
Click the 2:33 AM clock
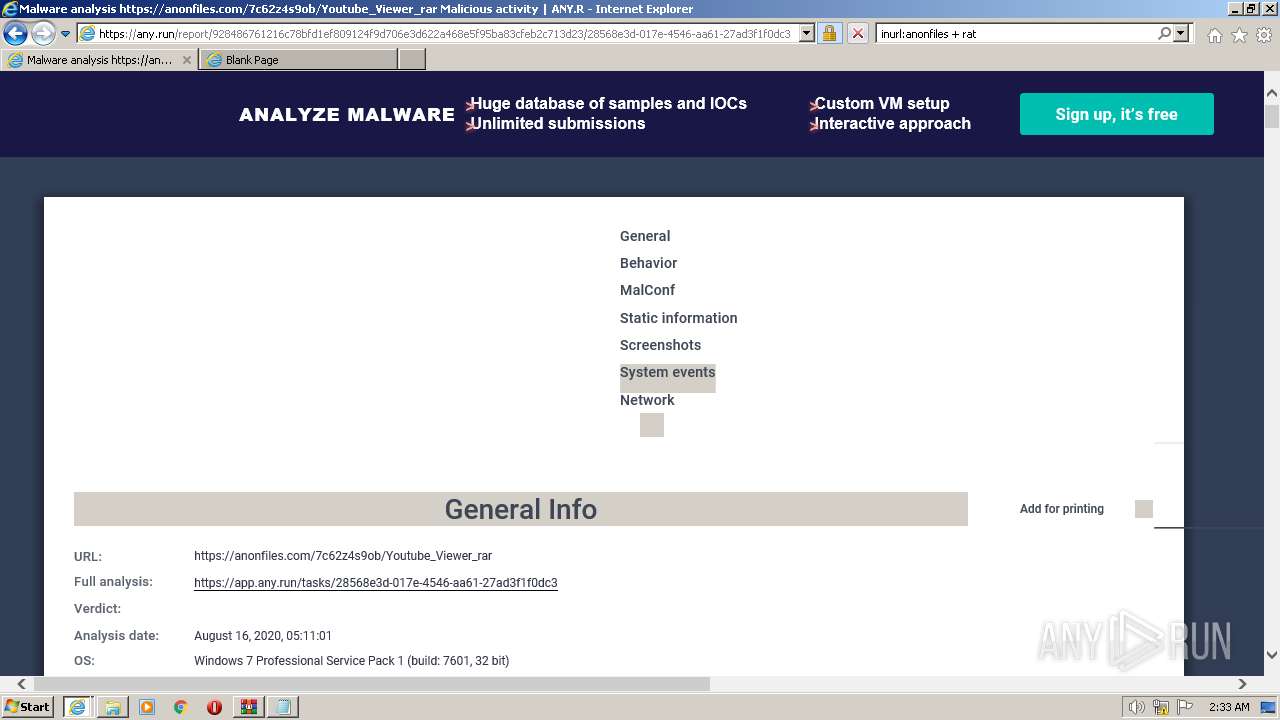1229,707
